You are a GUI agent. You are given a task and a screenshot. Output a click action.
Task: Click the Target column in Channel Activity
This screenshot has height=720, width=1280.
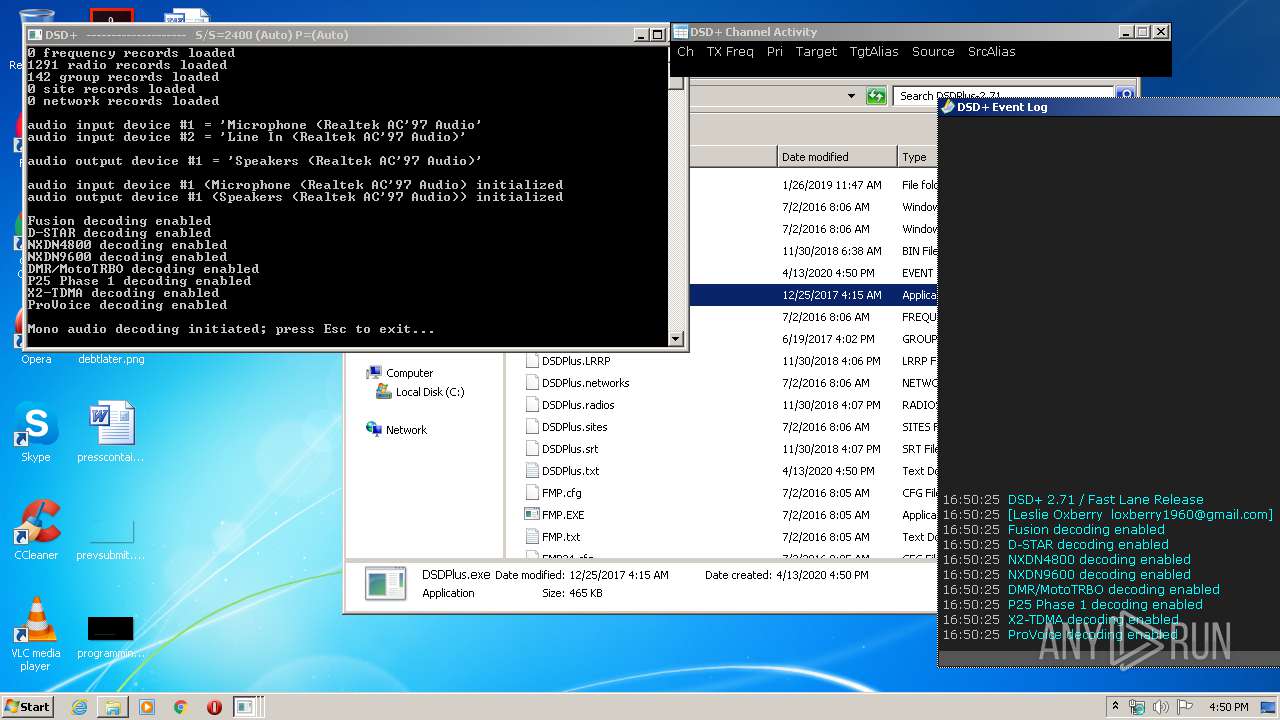pos(816,52)
